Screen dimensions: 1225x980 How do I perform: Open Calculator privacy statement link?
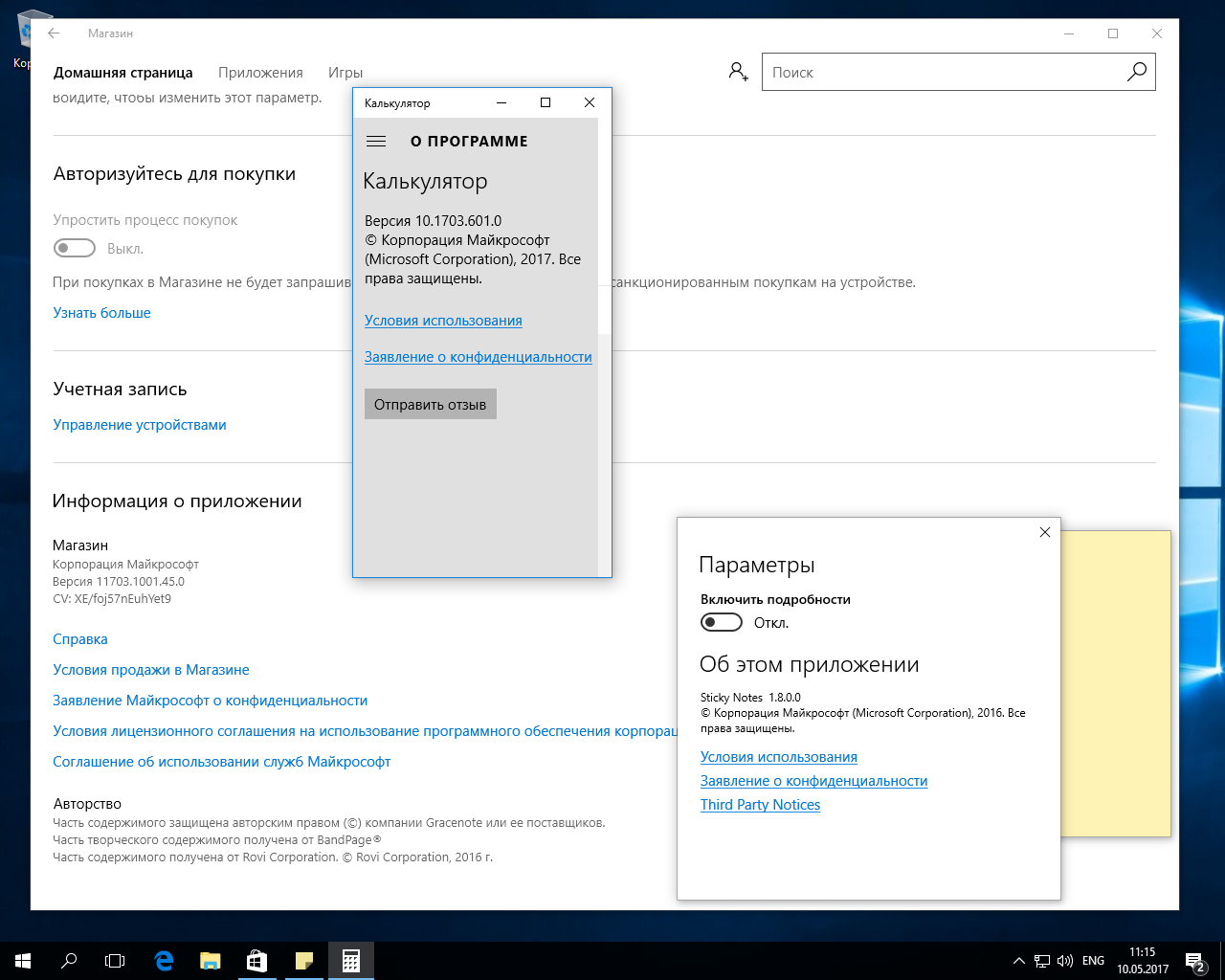point(479,357)
